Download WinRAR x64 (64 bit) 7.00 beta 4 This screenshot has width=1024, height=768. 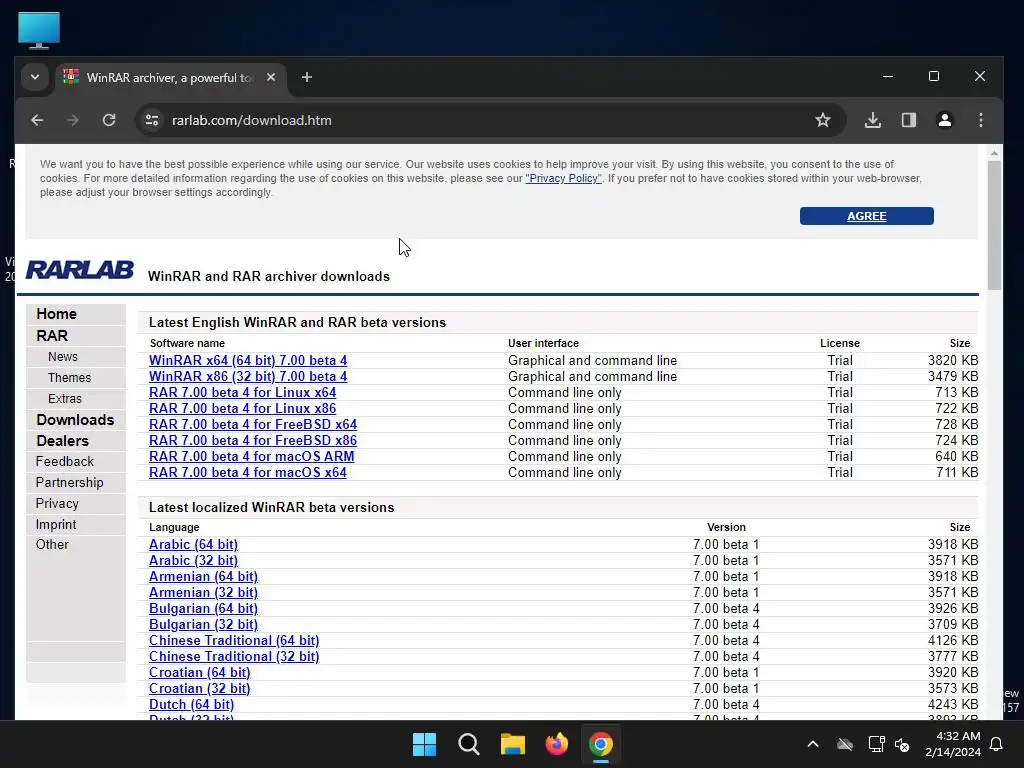point(248,360)
